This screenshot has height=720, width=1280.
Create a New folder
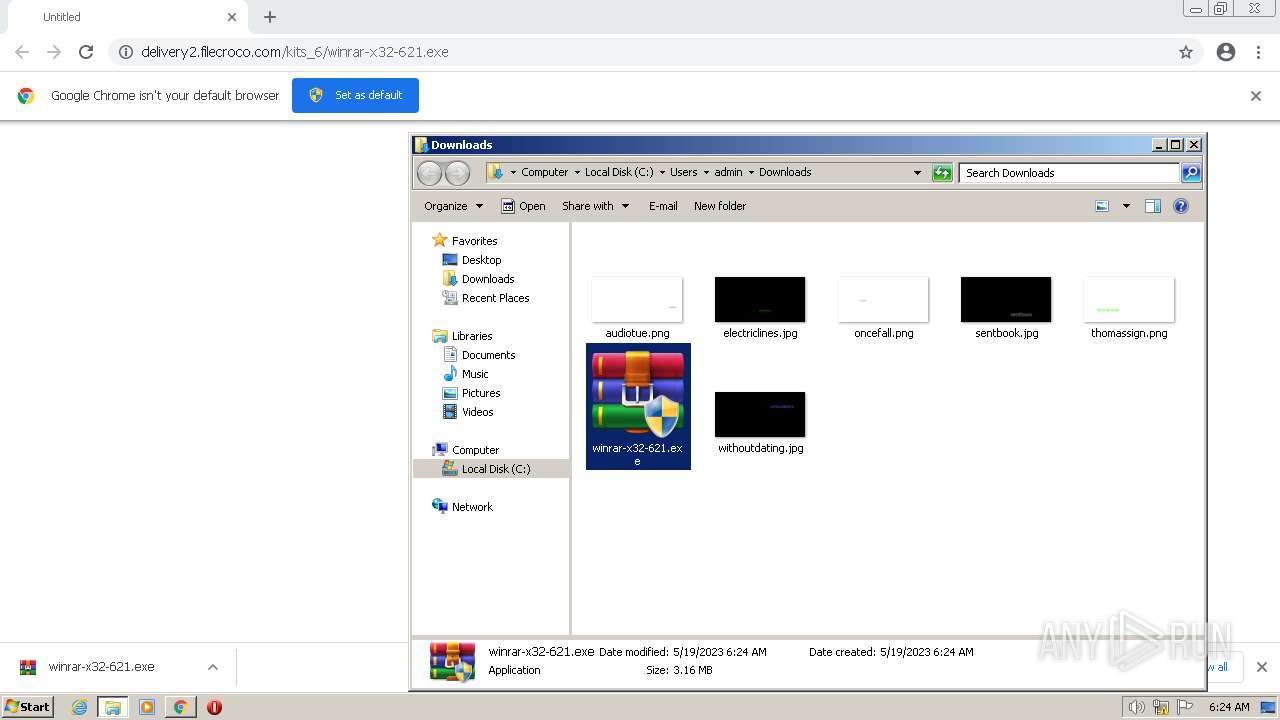point(720,206)
